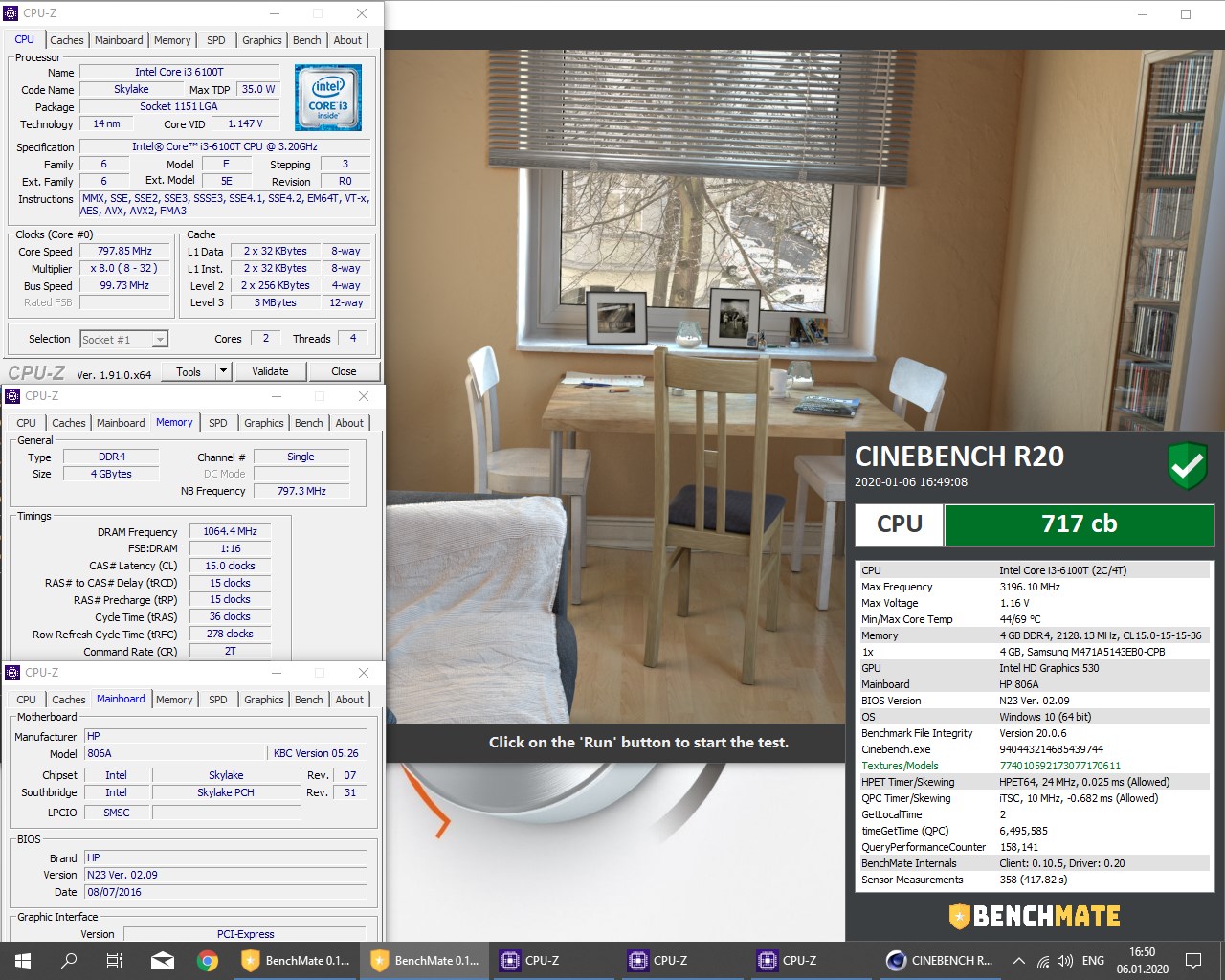Switch to second CPU-Z taskbar button
1225x980 pixels.
pyautogui.click(x=681, y=961)
